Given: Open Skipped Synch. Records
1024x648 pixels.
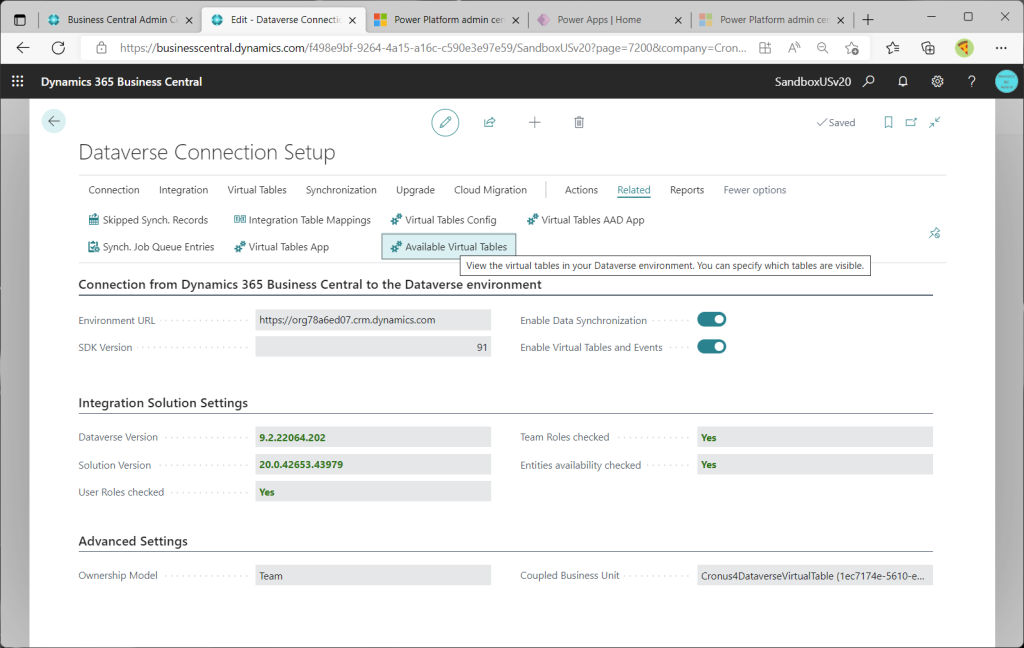Looking at the screenshot, I should pyautogui.click(x=148, y=220).
